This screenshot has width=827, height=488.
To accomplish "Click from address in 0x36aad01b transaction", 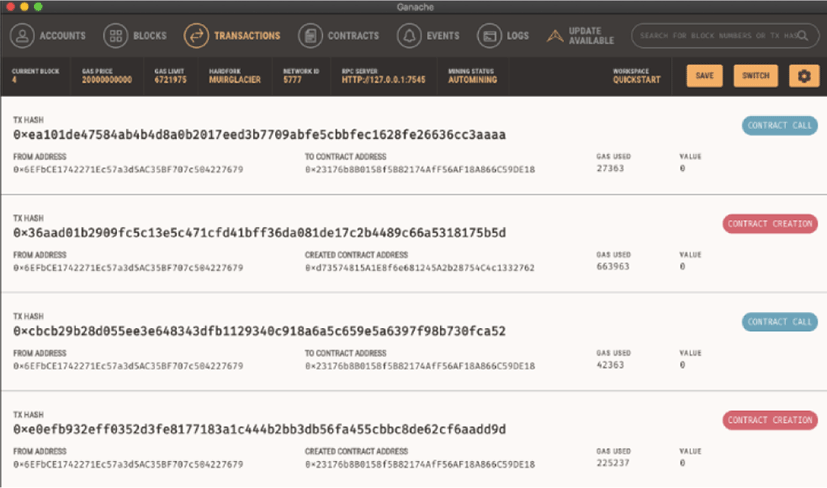I will pyautogui.click(x=128, y=267).
